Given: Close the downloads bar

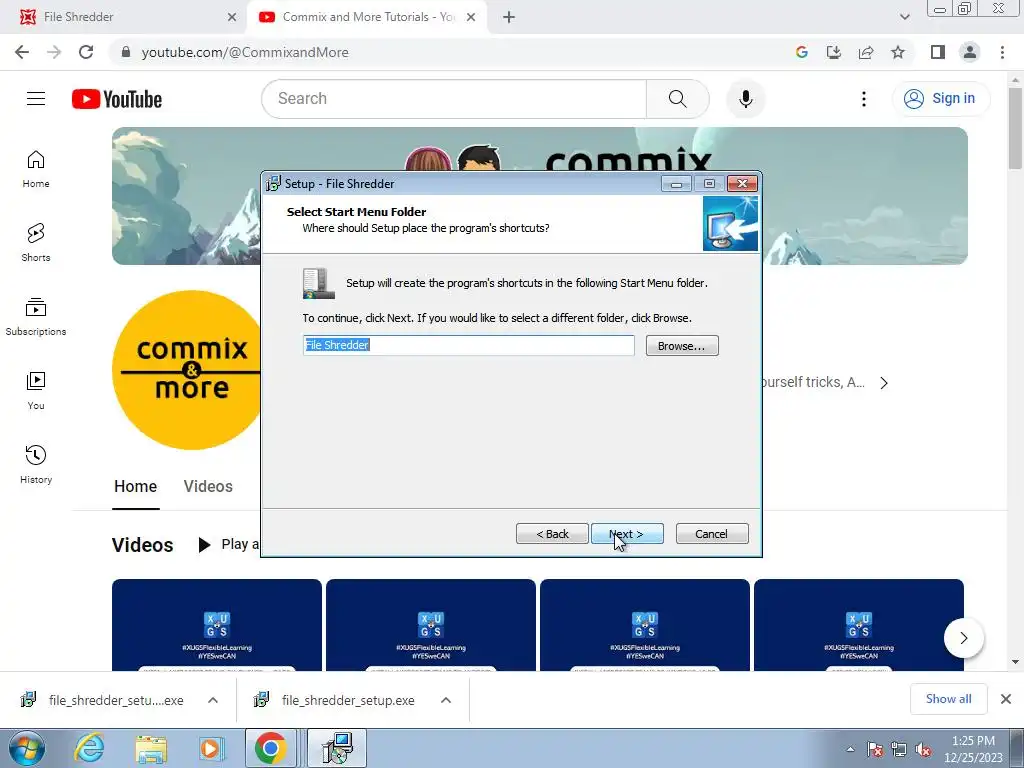Looking at the screenshot, I should tap(1006, 699).
